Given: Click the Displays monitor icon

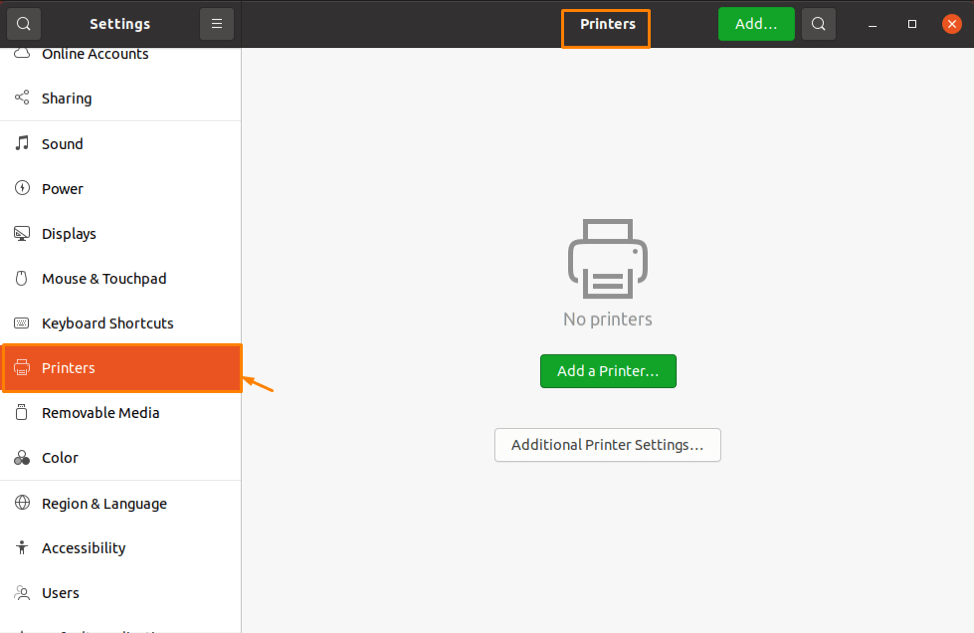Looking at the screenshot, I should (21, 233).
